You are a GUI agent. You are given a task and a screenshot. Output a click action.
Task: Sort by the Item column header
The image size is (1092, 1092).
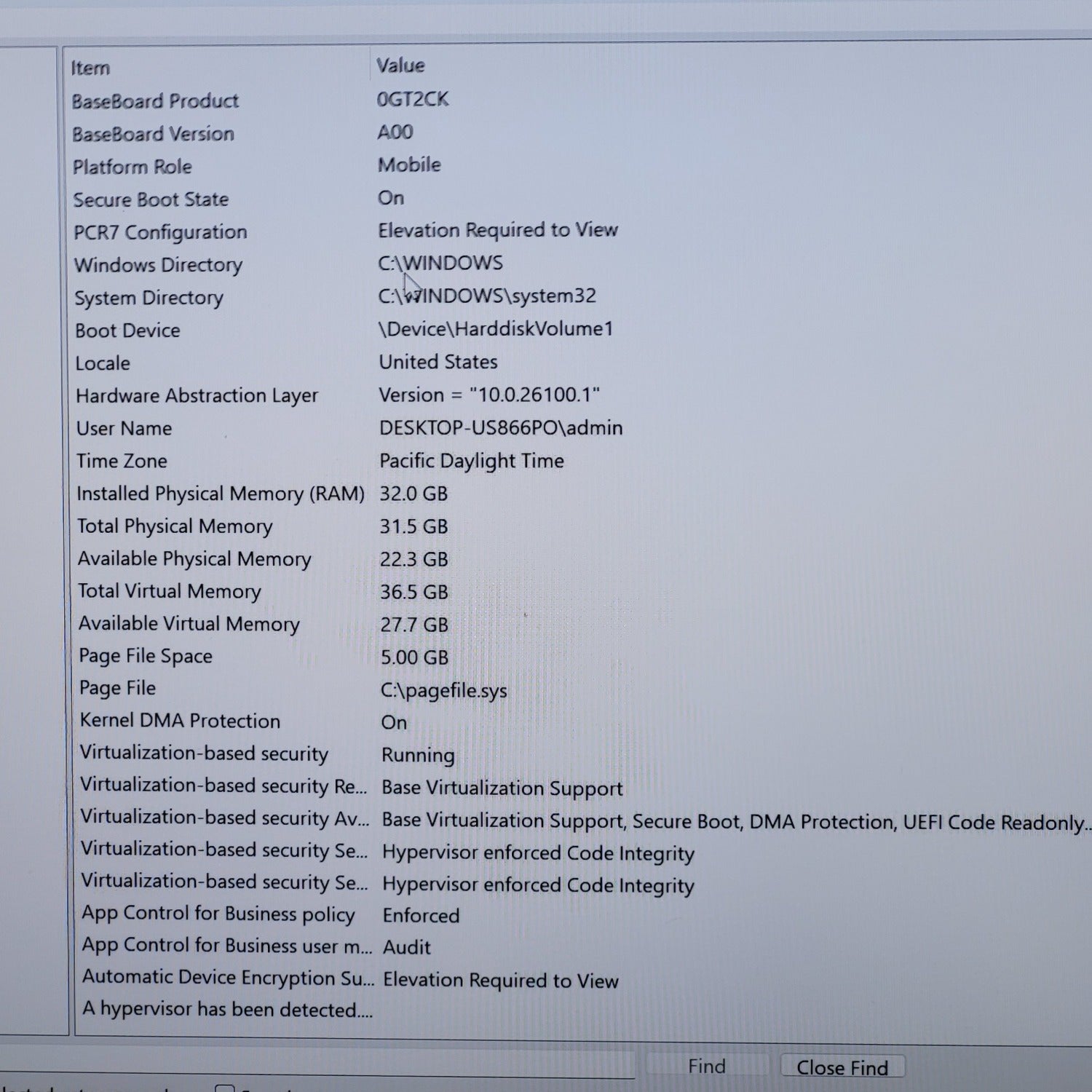tap(91, 68)
